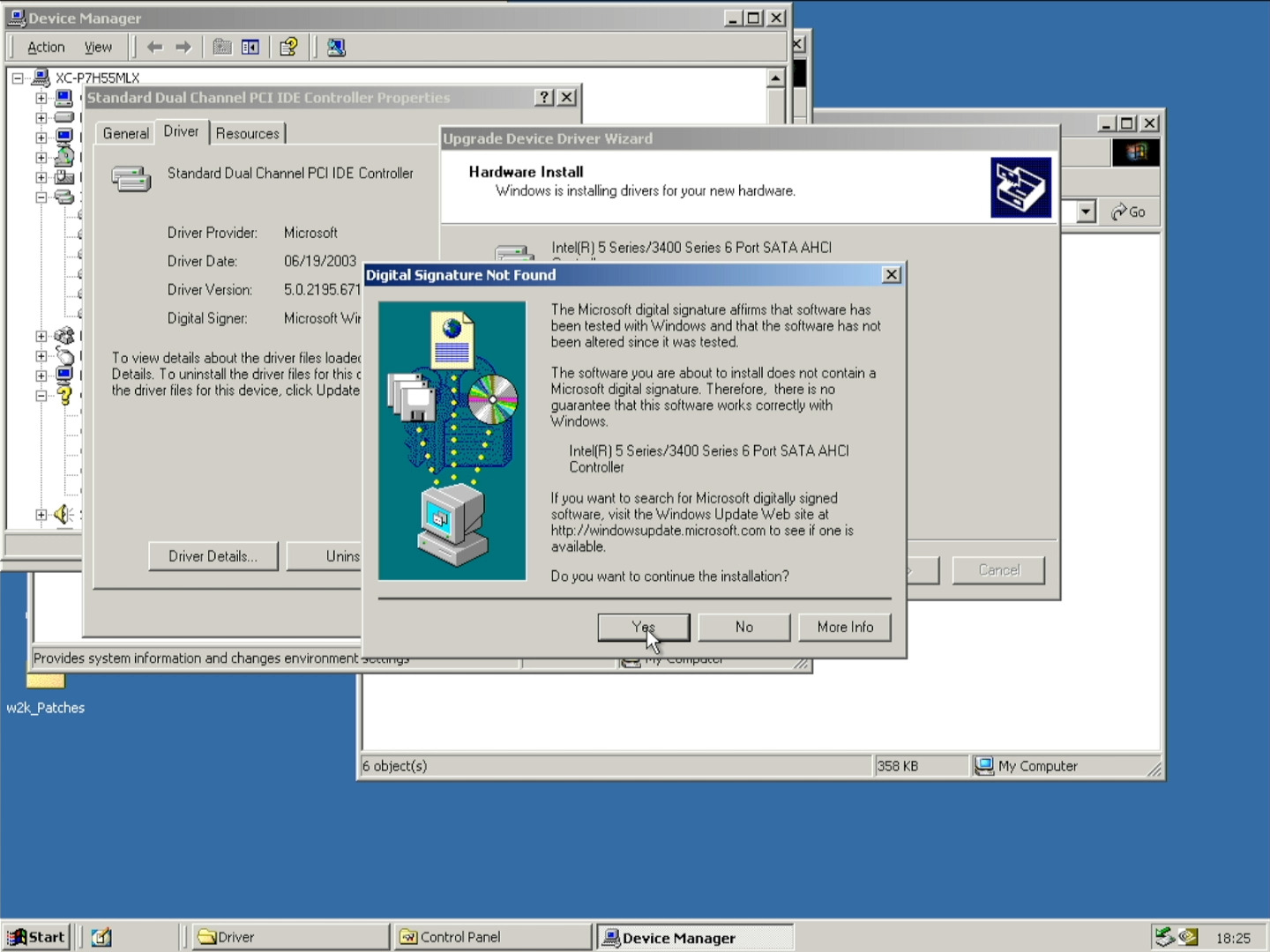1270x952 pixels.
Task: Collapse the Other devices minus box
Action: [x=41, y=396]
